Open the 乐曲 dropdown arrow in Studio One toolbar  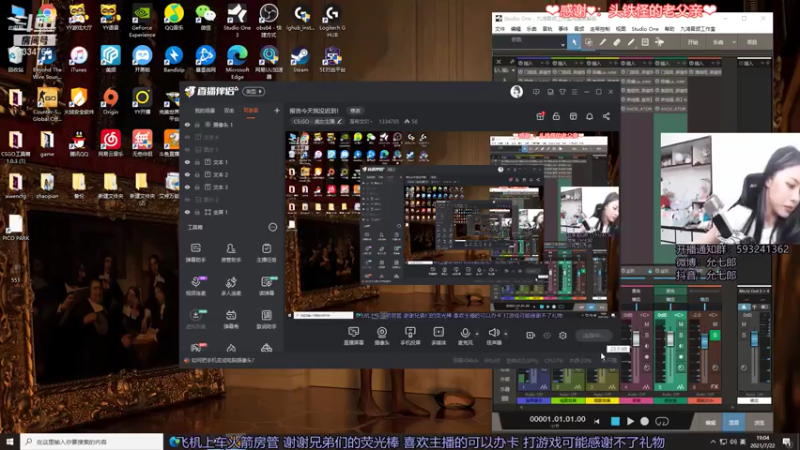(x=734, y=42)
